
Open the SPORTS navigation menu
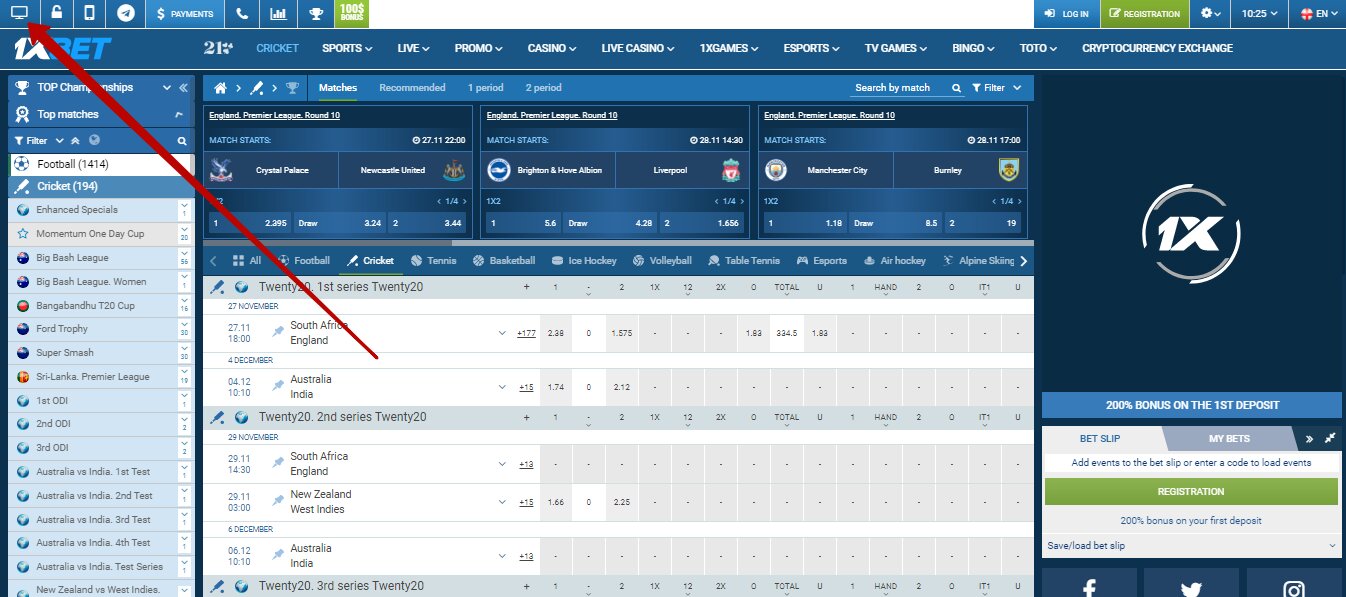347,48
